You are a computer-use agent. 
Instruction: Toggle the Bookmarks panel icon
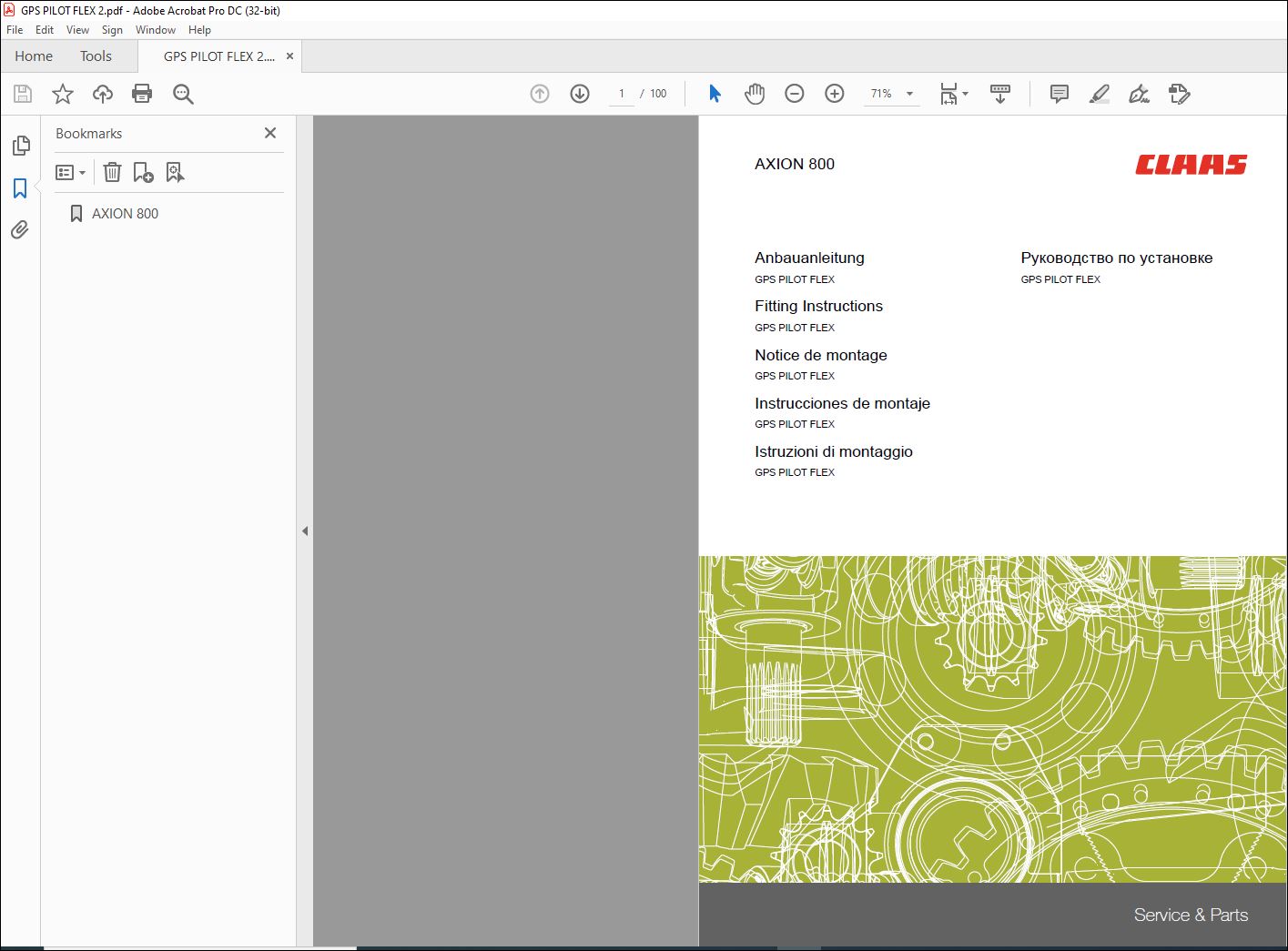click(x=20, y=188)
